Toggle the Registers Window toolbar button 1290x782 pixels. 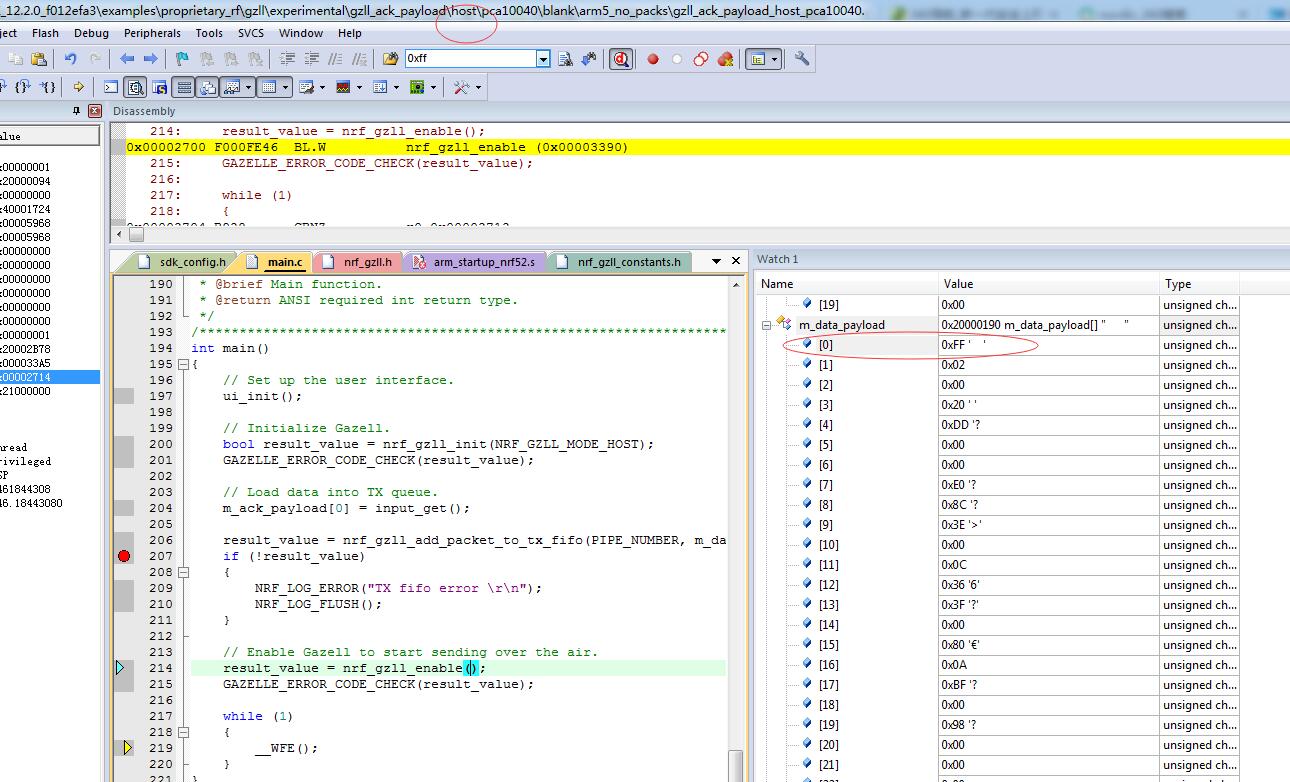183,87
